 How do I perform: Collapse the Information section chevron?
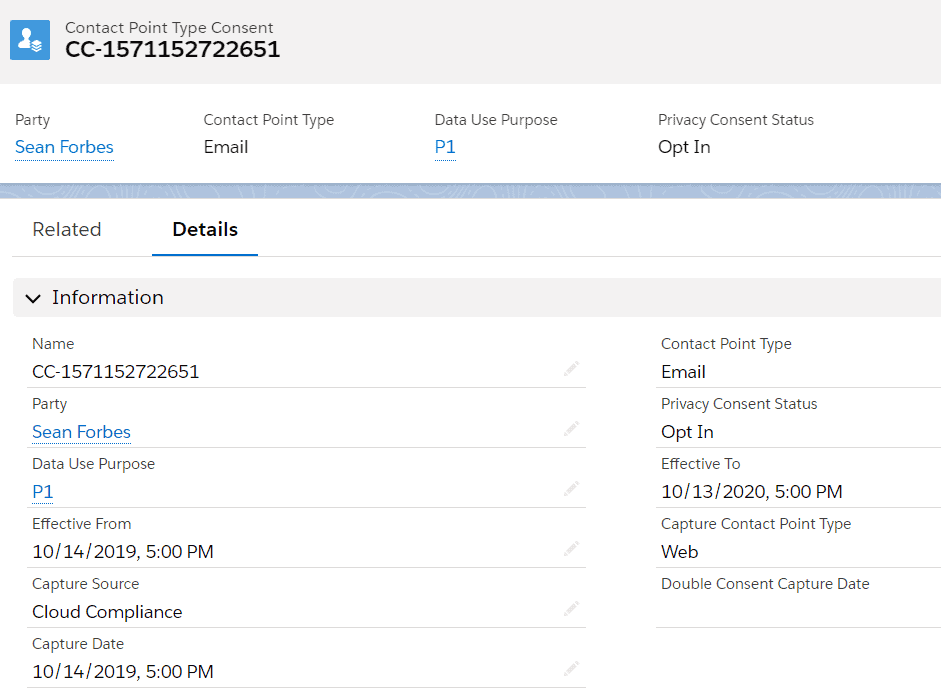pos(34,298)
